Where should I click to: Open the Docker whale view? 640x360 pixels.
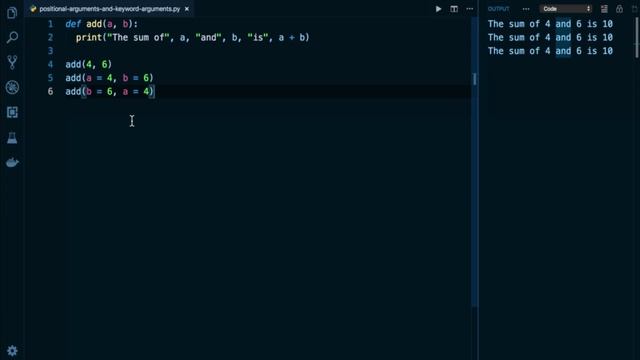tap(12, 162)
